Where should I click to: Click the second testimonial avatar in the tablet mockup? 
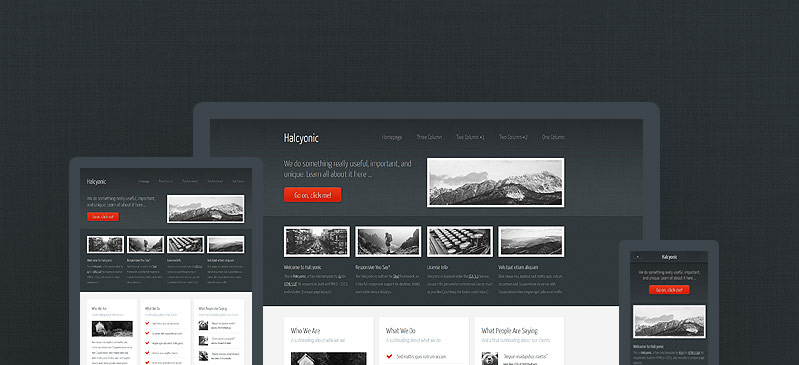pos(203,341)
